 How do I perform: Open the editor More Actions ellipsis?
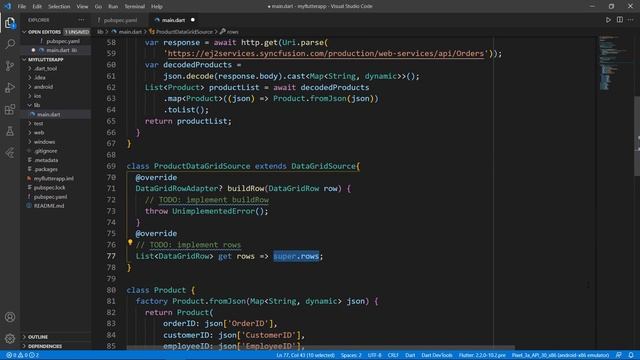pyautogui.click(x=631, y=20)
